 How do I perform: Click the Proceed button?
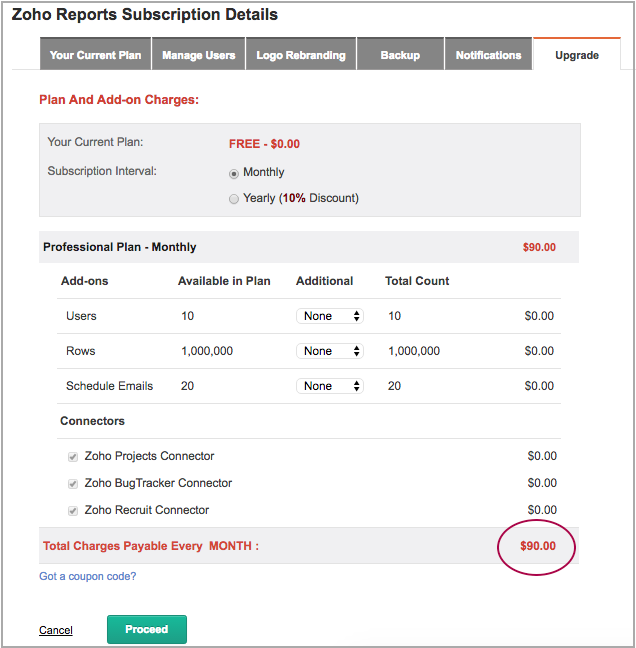click(146, 629)
